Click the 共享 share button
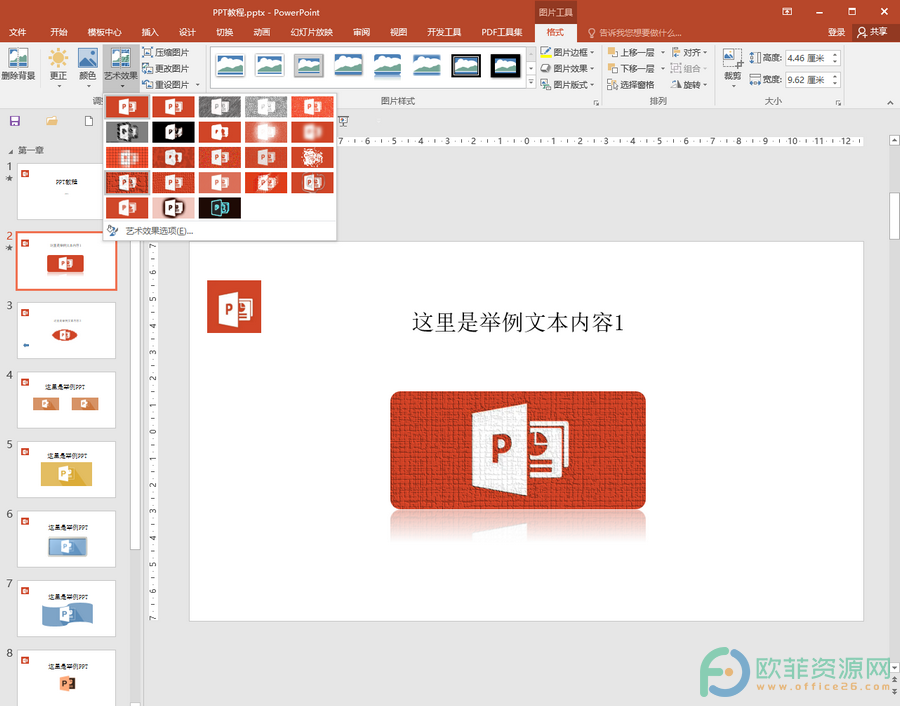This screenshot has height=706, width=900. [x=872, y=32]
